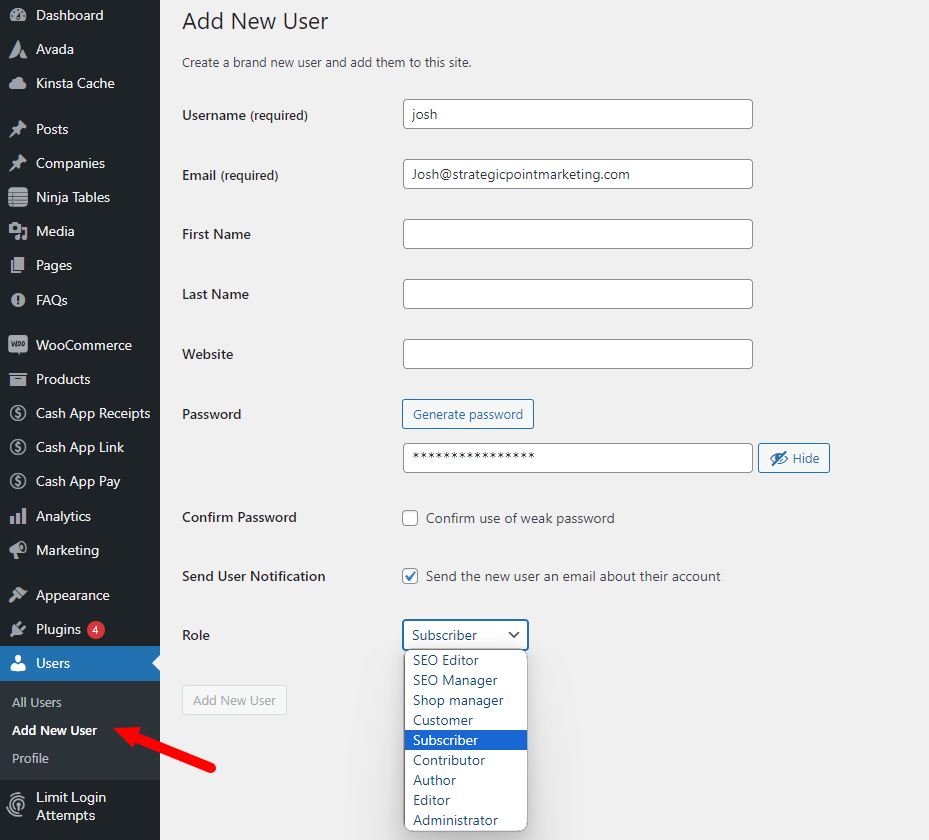
Task: Click the Generate password button
Action: pos(468,414)
